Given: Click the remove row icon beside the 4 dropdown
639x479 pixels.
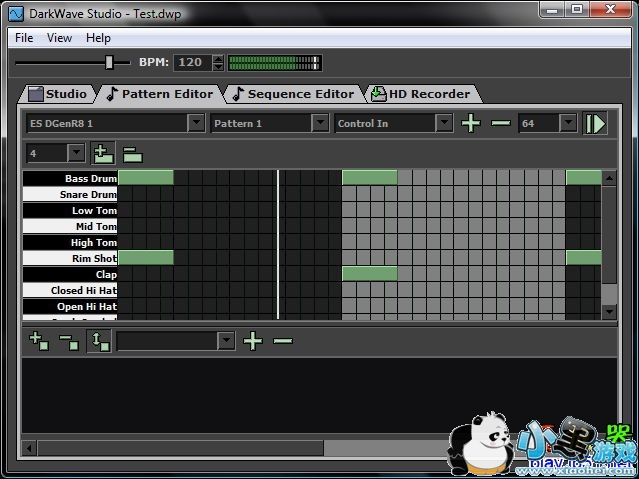Looking at the screenshot, I should [x=132, y=154].
